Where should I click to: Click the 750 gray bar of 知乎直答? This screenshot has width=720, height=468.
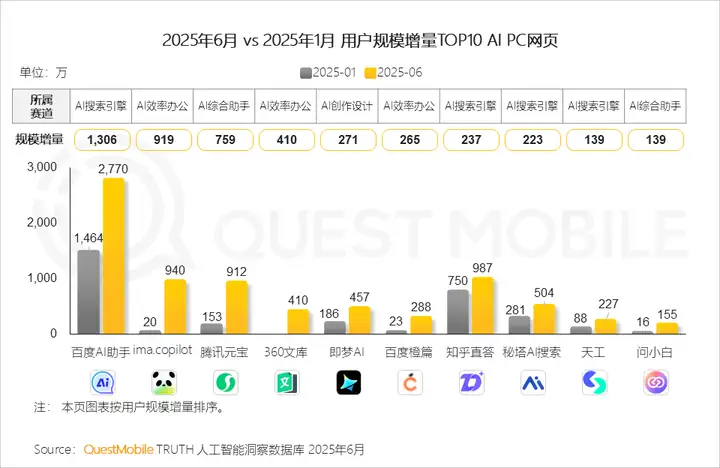(x=458, y=312)
